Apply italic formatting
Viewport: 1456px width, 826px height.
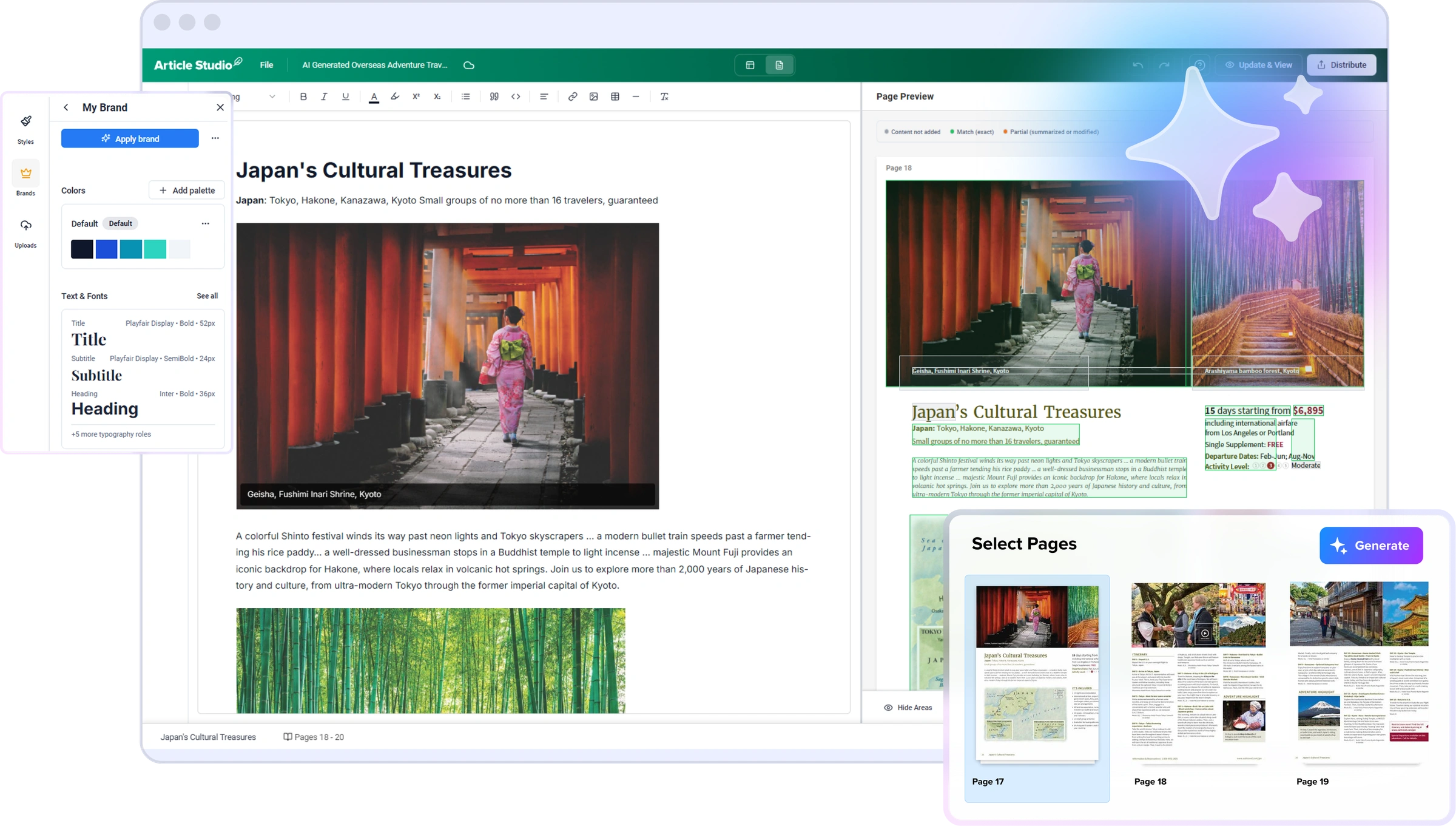coord(324,96)
